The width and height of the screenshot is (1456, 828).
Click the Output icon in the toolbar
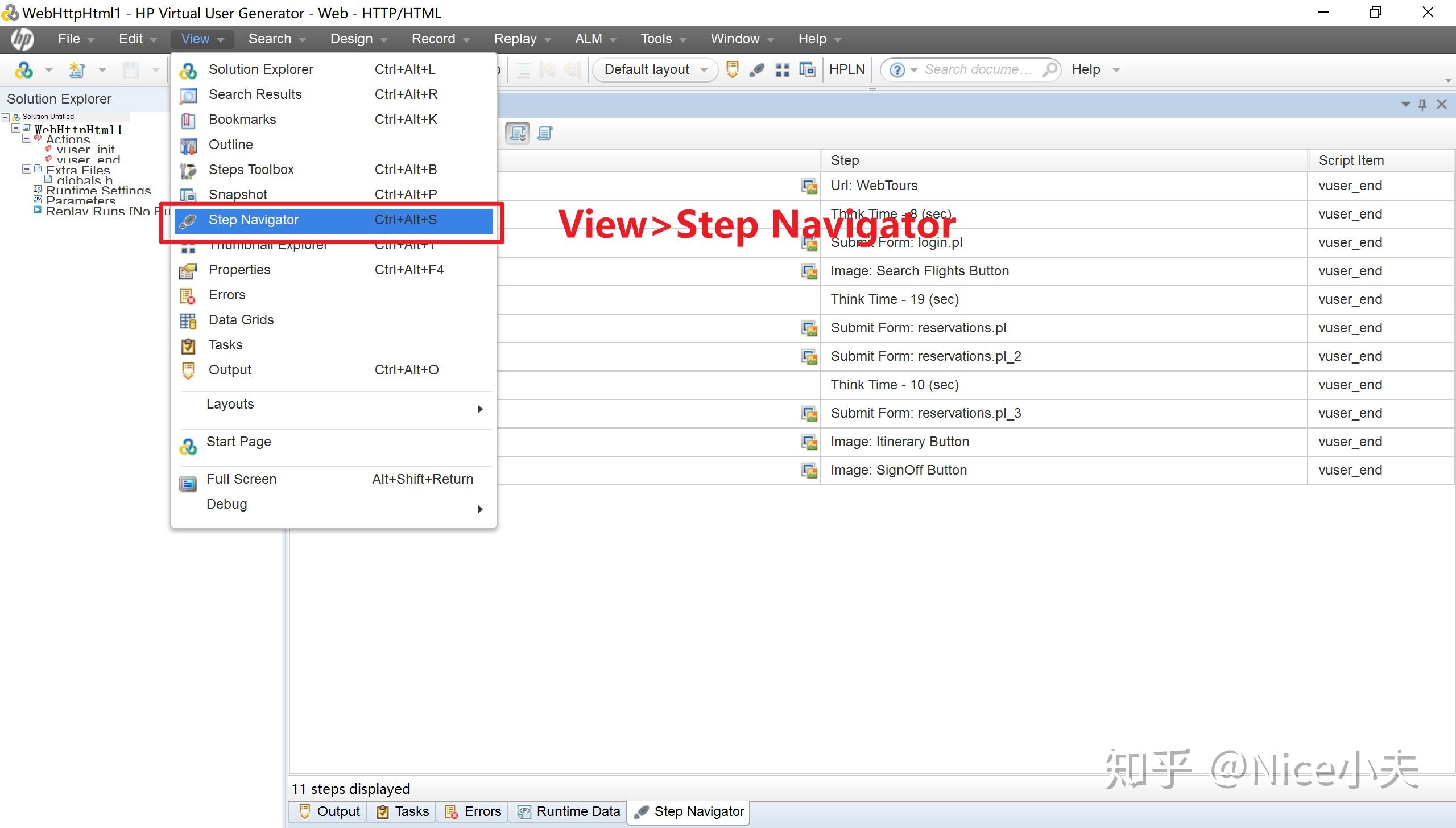(x=733, y=69)
